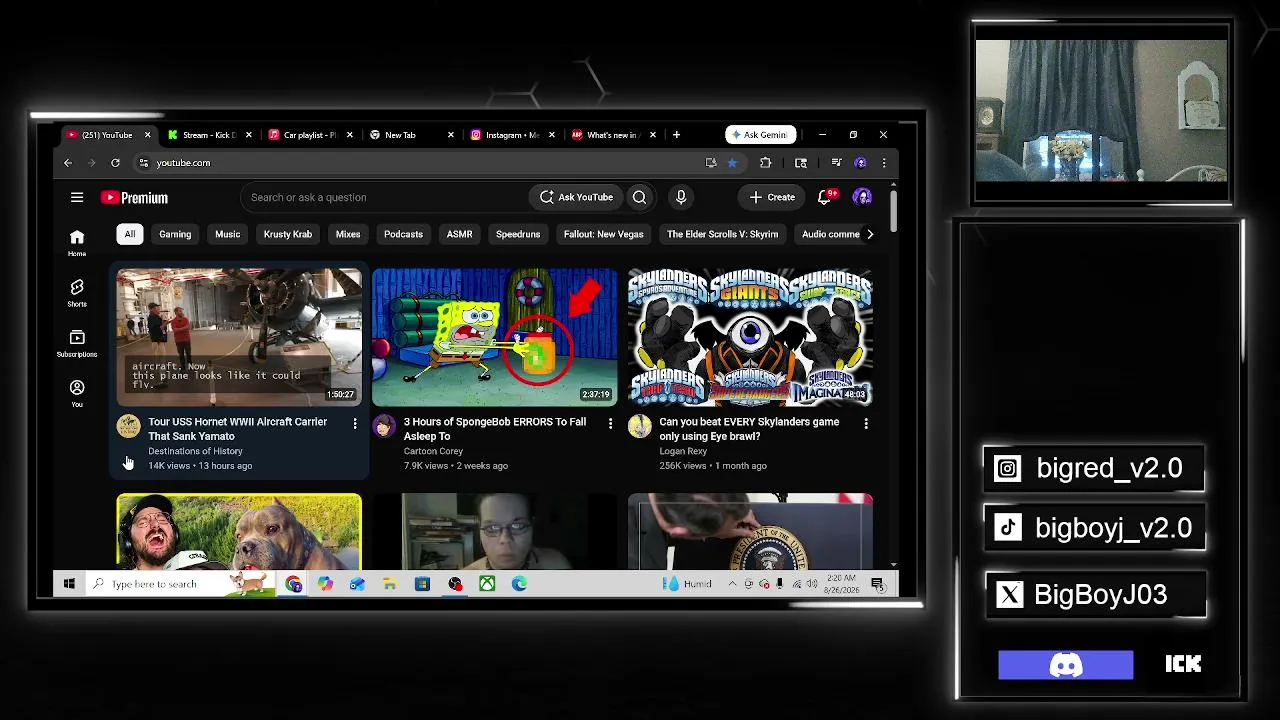
Task: Open Windows Start menu
Action: coord(69,584)
